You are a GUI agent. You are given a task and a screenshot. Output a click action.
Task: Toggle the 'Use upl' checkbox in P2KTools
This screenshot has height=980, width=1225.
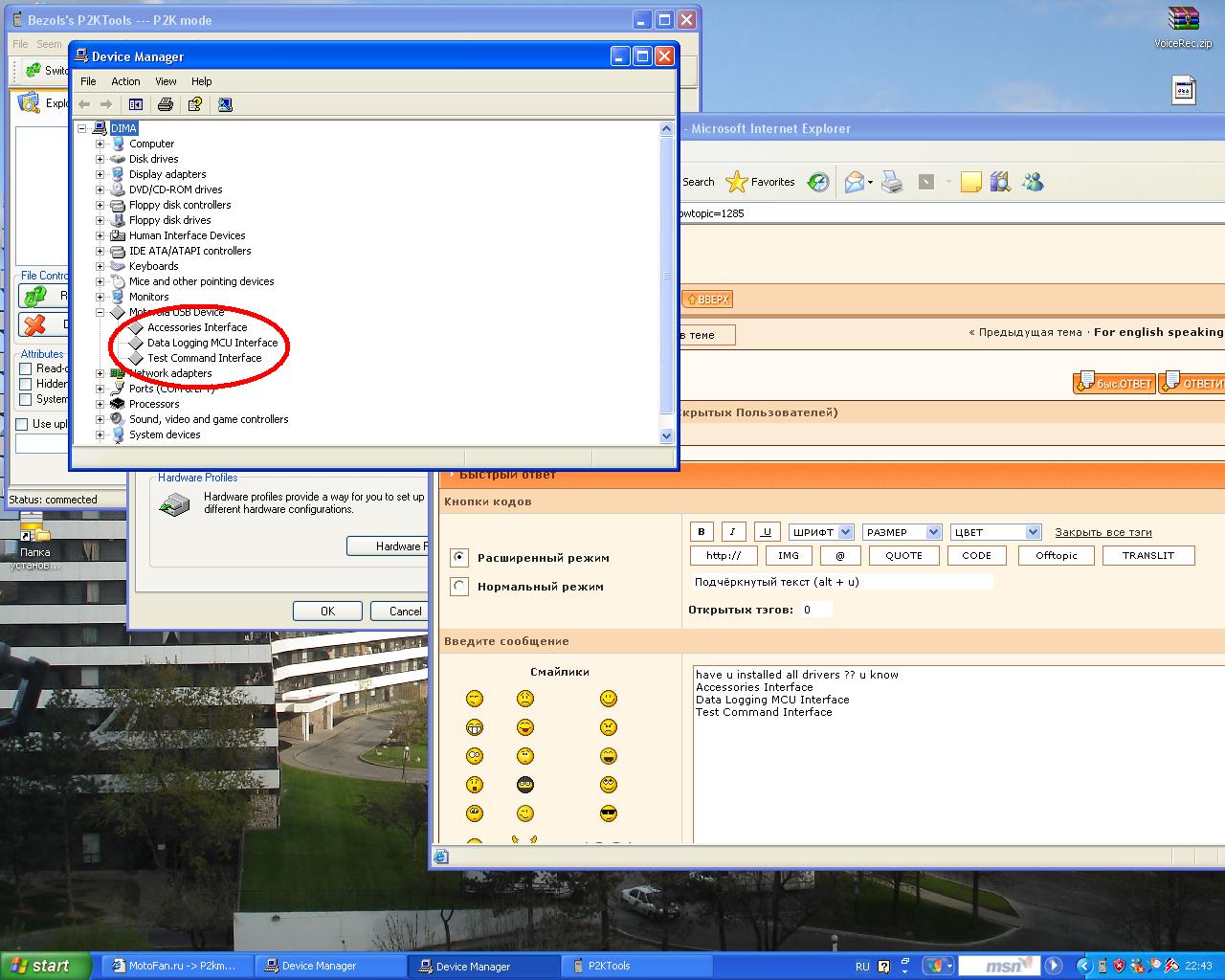[22, 424]
